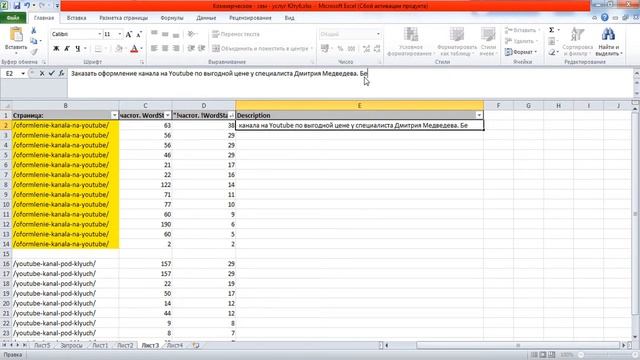Click Delete cells (Удалить) in Cells group
This screenshot has height=360, width=640.
coord(520,41)
